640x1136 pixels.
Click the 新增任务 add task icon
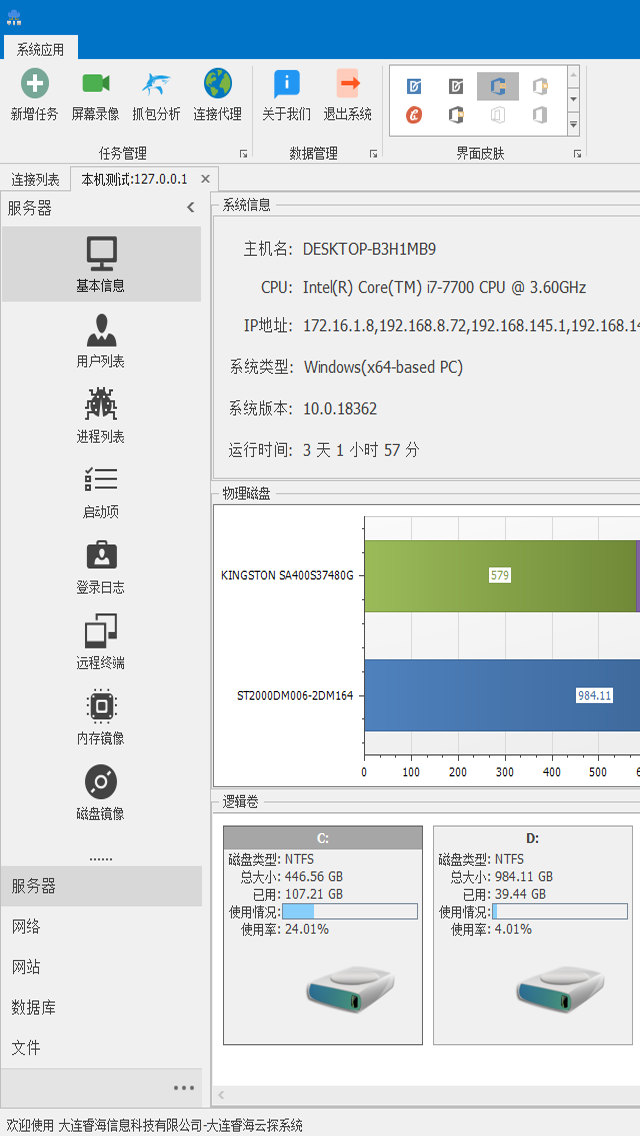(x=35, y=84)
